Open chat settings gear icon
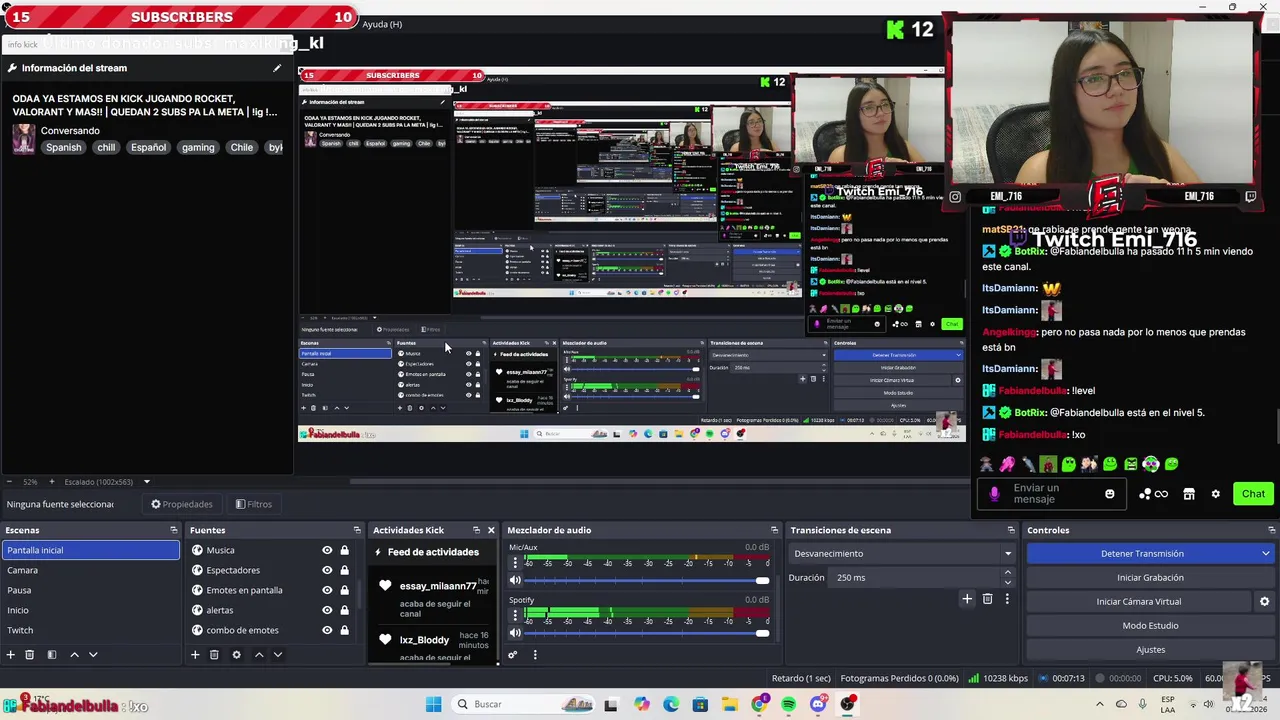Screen dimensions: 1280x720 1216,494
